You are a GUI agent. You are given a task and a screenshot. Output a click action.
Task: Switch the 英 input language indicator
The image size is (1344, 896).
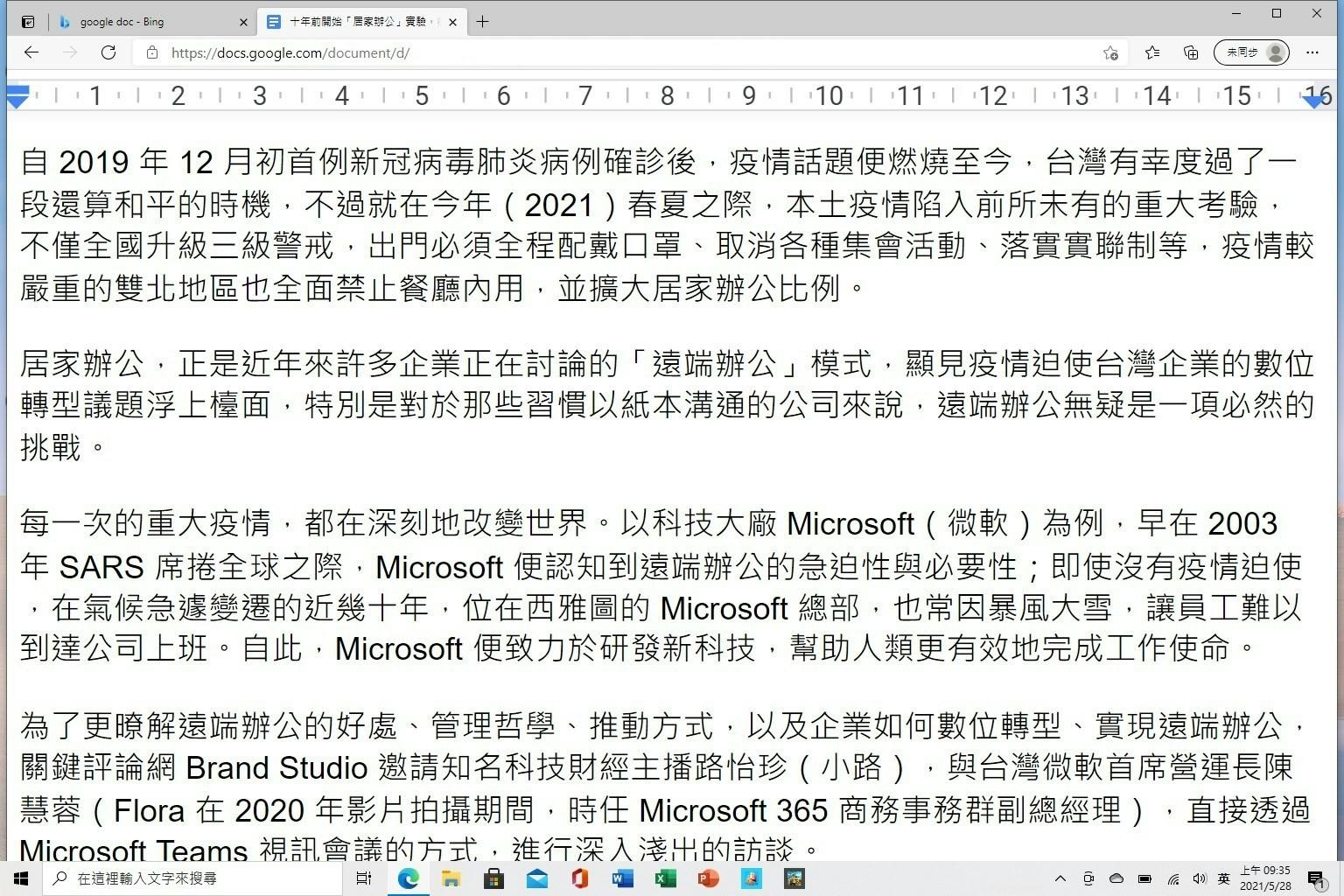pos(1223,878)
